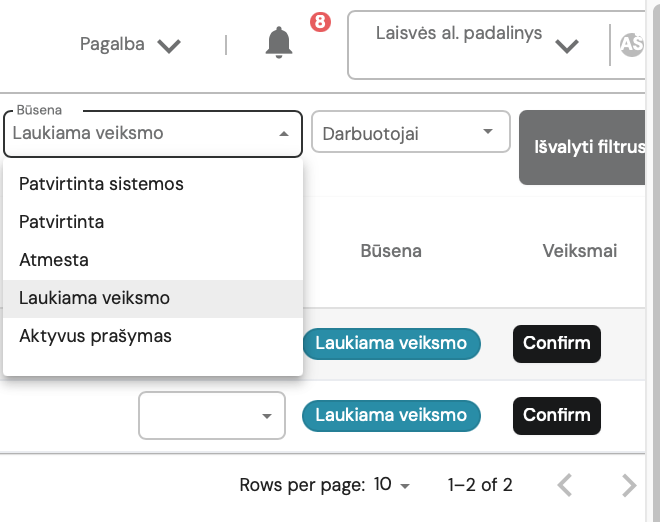The height and width of the screenshot is (522, 660).
Task: Click the second row Laukiama veiksmo badge
Action: click(x=391, y=415)
